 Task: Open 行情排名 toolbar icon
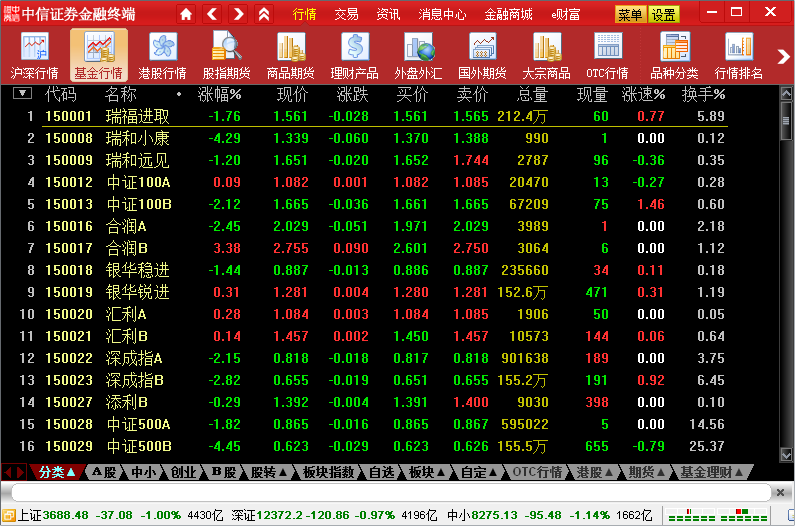[739, 55]
